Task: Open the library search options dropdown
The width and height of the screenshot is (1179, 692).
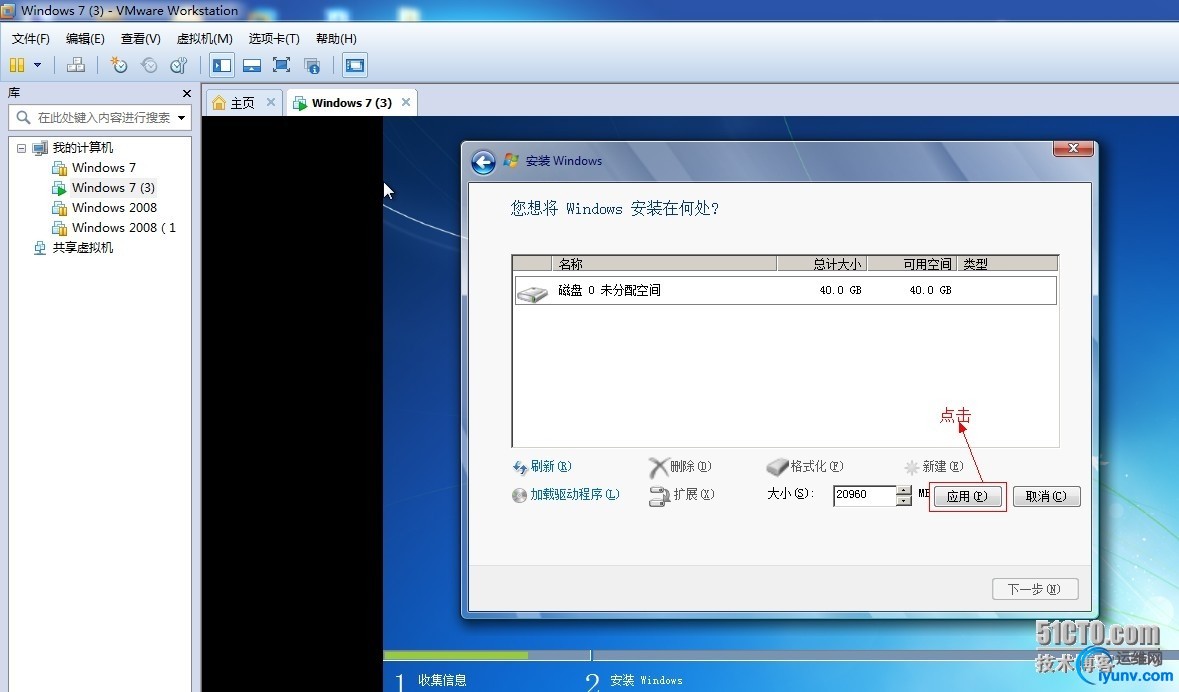Action: point(181,118)
